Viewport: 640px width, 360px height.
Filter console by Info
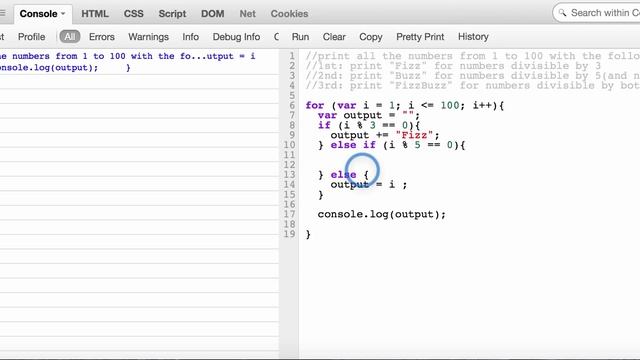[x=191, y=37]
